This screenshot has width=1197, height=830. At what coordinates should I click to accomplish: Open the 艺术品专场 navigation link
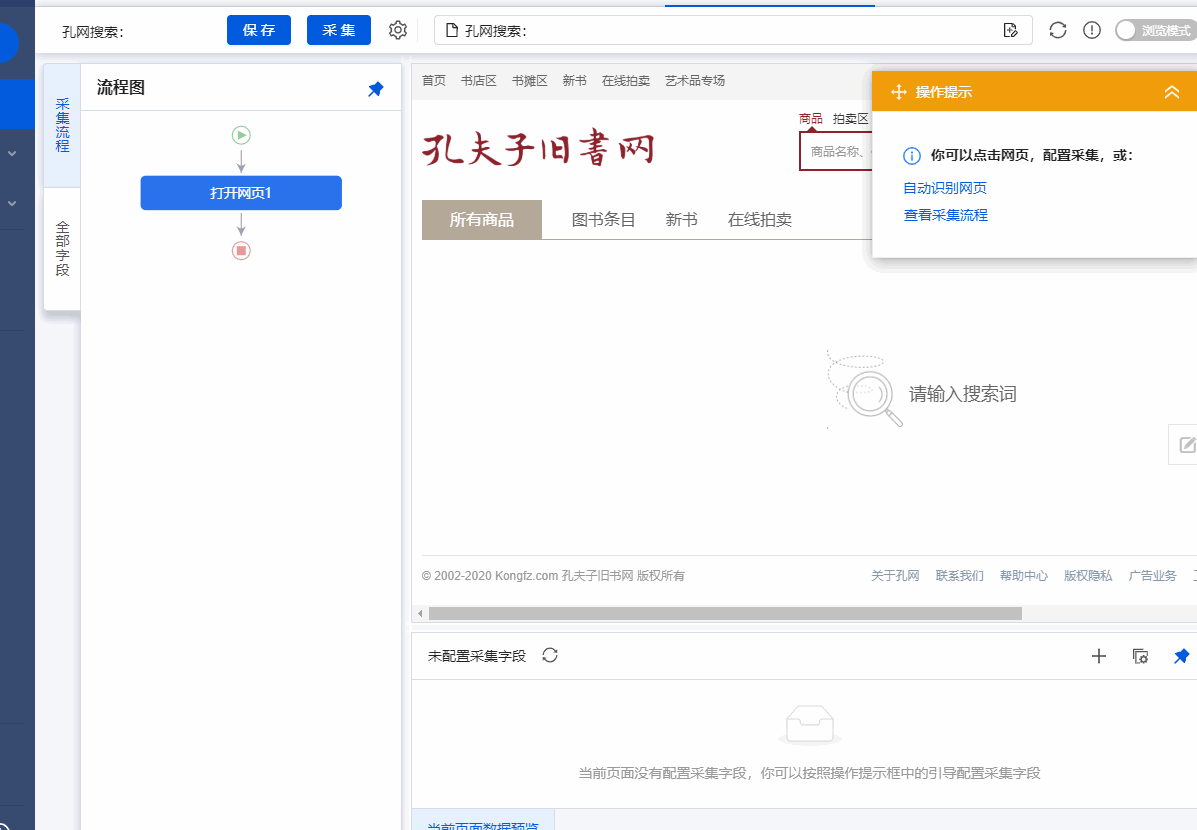tap(695, 81)
